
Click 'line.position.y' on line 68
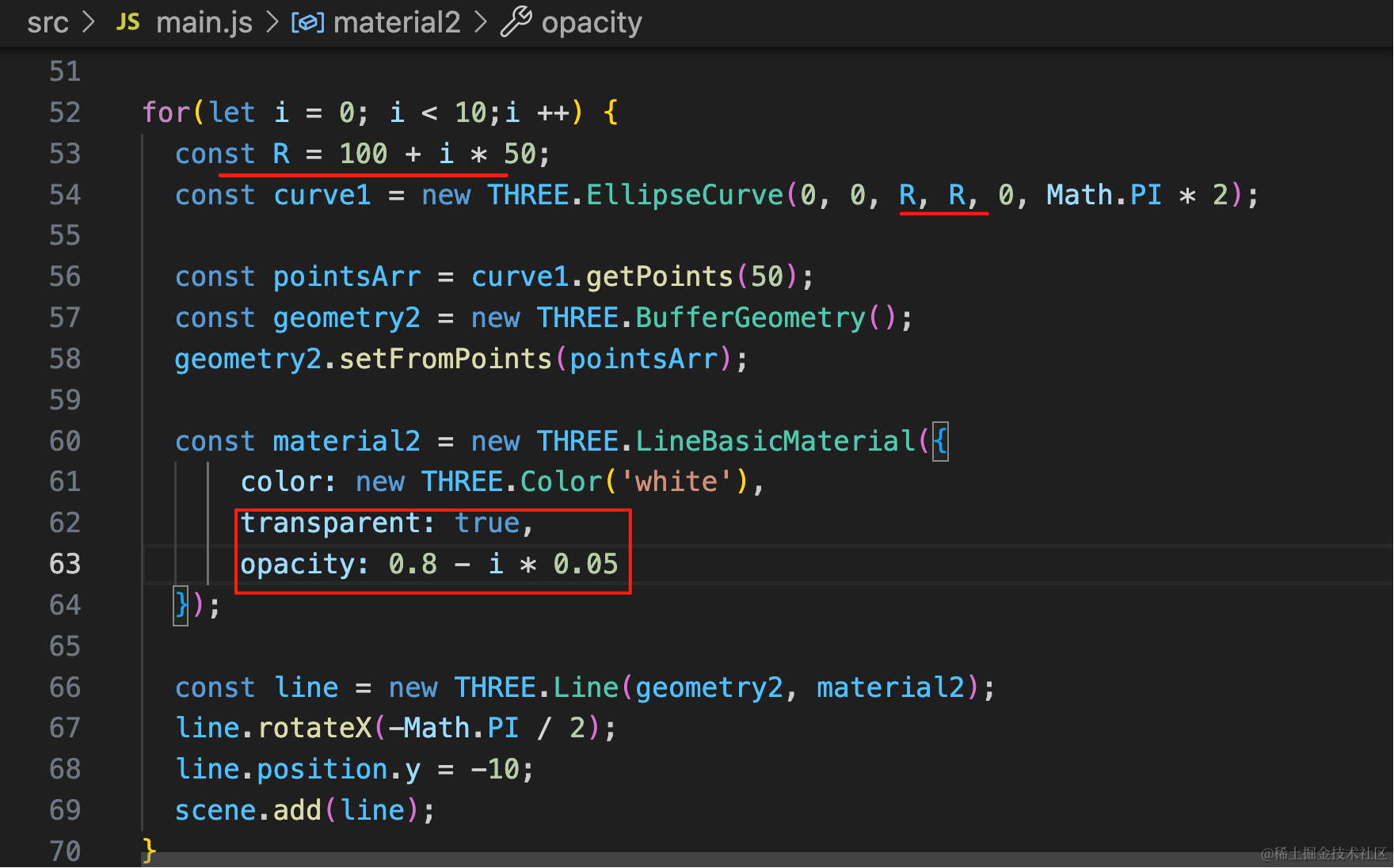click(x=298, y=770)
